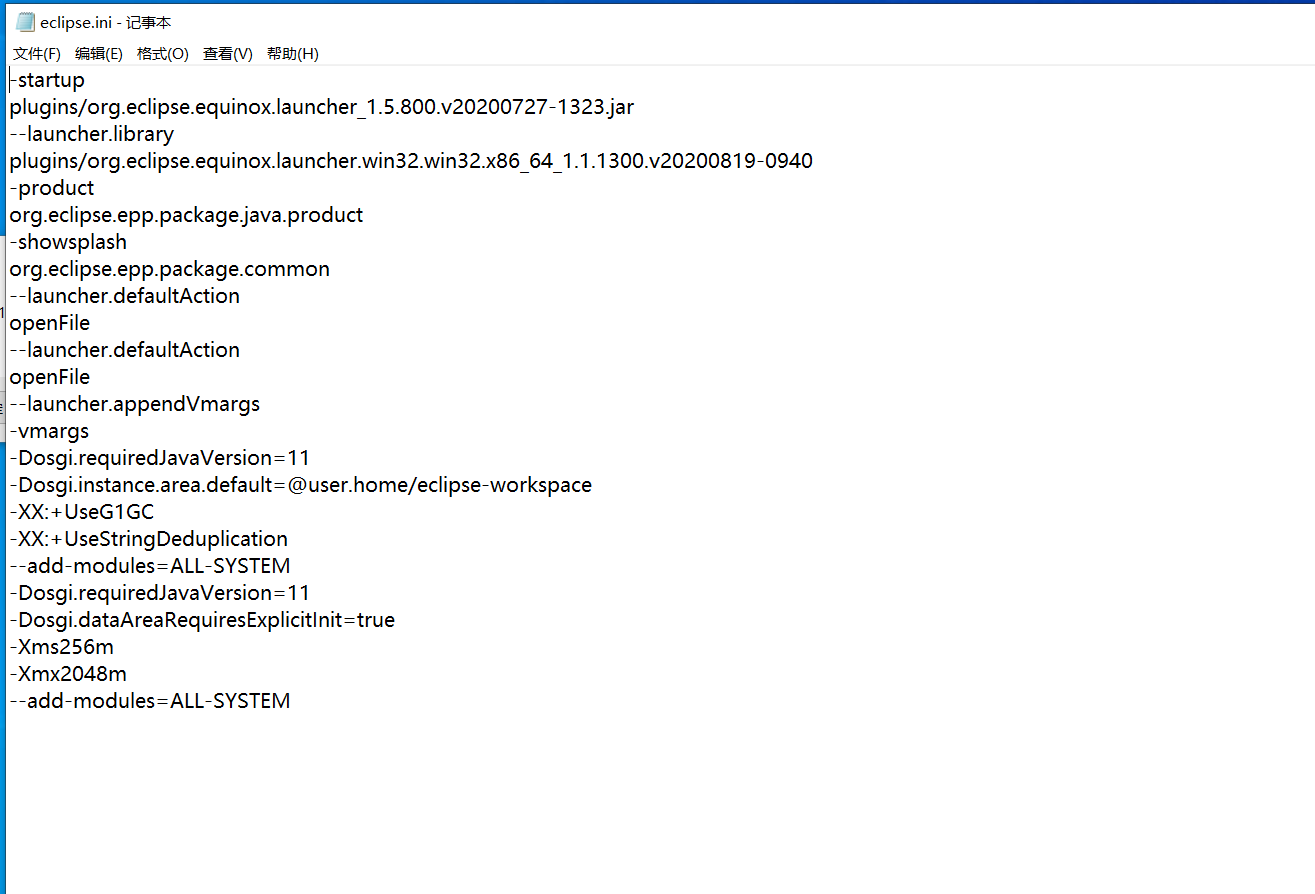This screenshot has width=1315, height=894.
Task: Open the 格式(O) menu
Action: pyautogui.click(x=163, y=54)
